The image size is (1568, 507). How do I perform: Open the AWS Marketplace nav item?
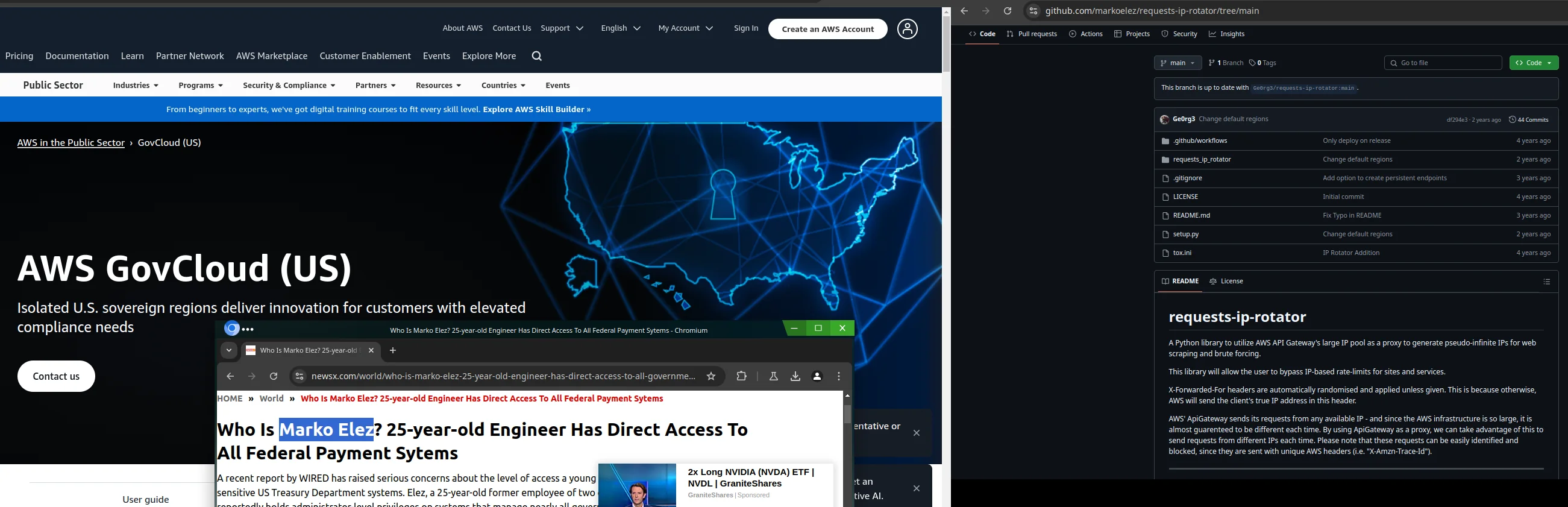[x=272, y=56]
